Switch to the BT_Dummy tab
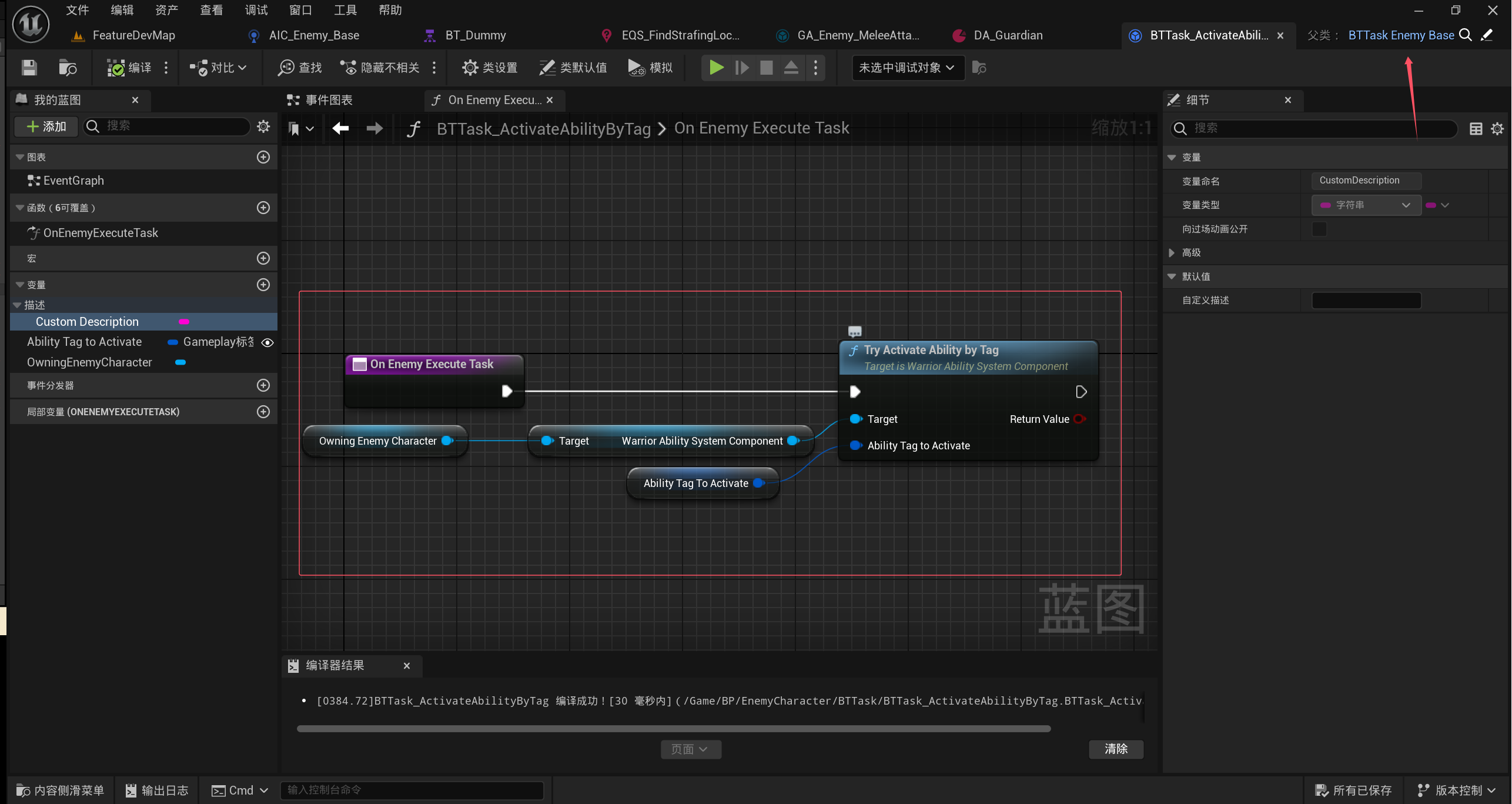Screen dimensions: 1512x804 [x=475, y=35]
